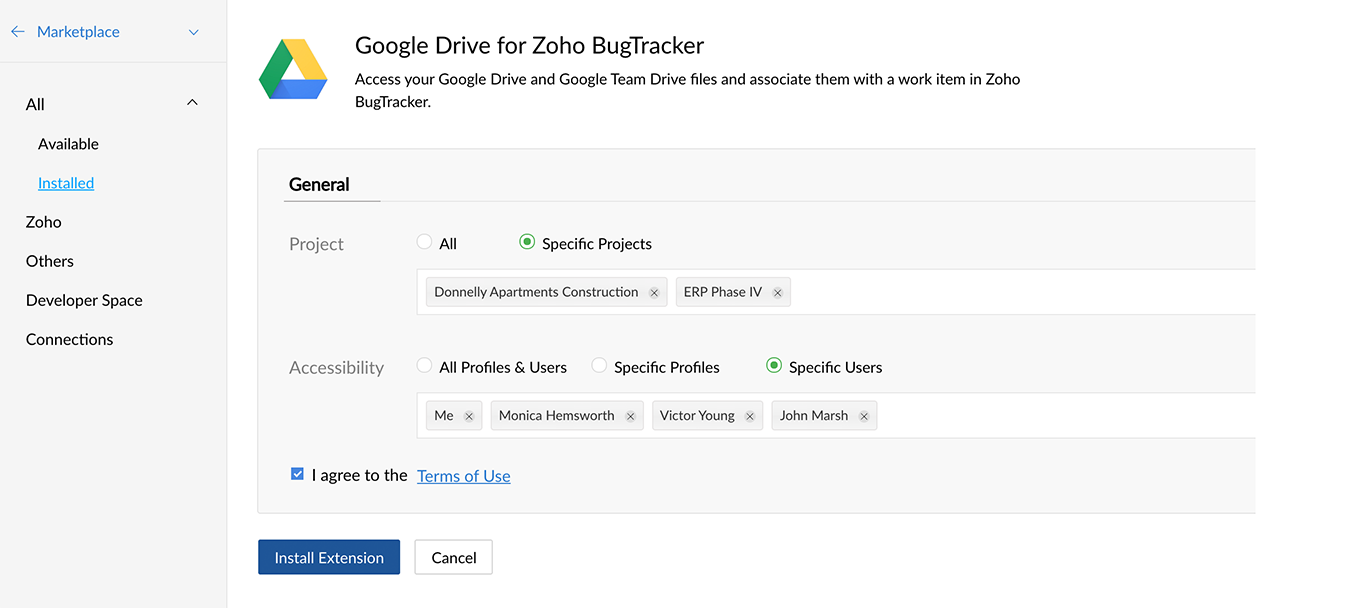Click the Accessibility field label
Screen dimensions: 1361x608
(x=336, y=368)
